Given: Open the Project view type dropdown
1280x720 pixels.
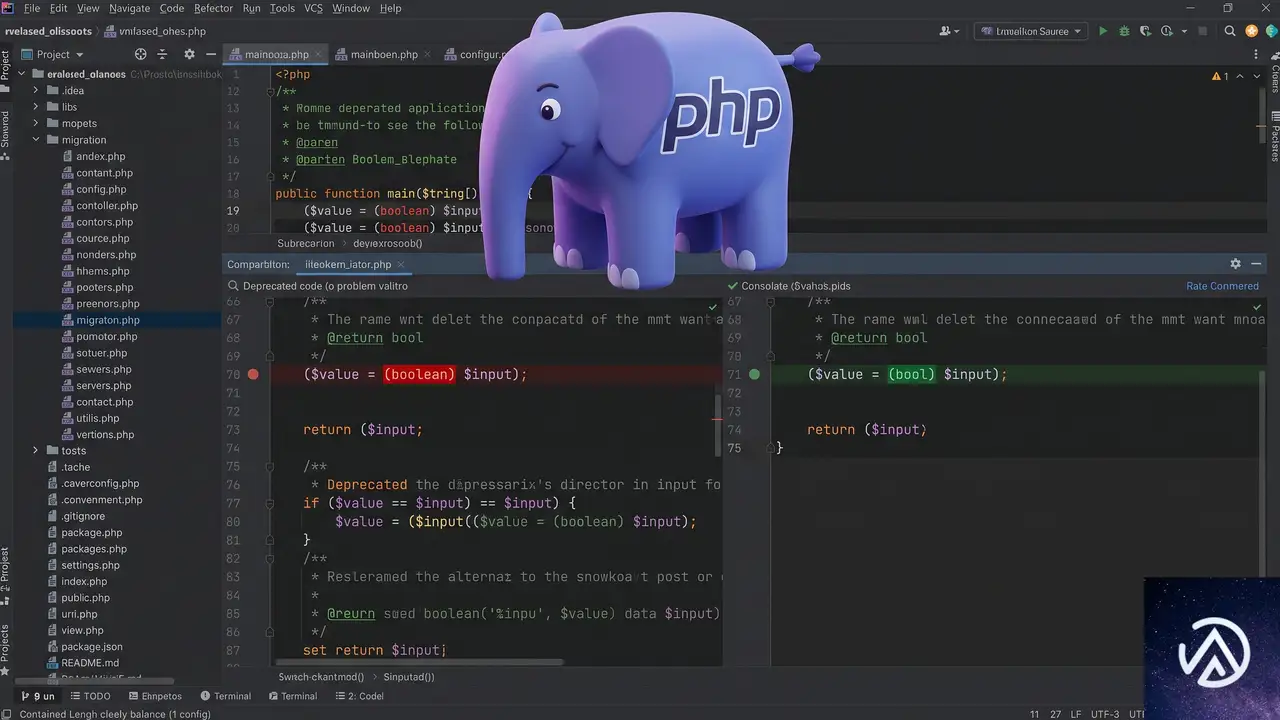Looking at the screenshot, I should [53, 54].
